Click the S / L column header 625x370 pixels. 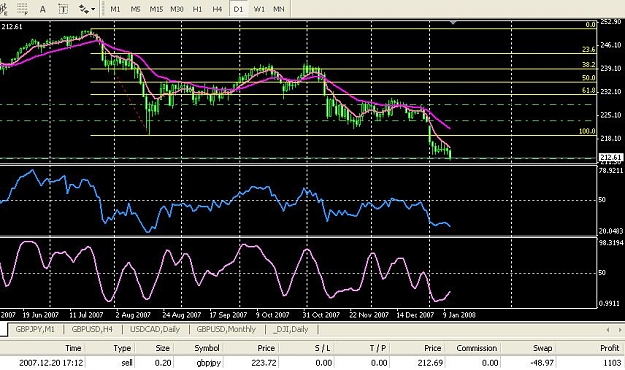coord(322,348)
